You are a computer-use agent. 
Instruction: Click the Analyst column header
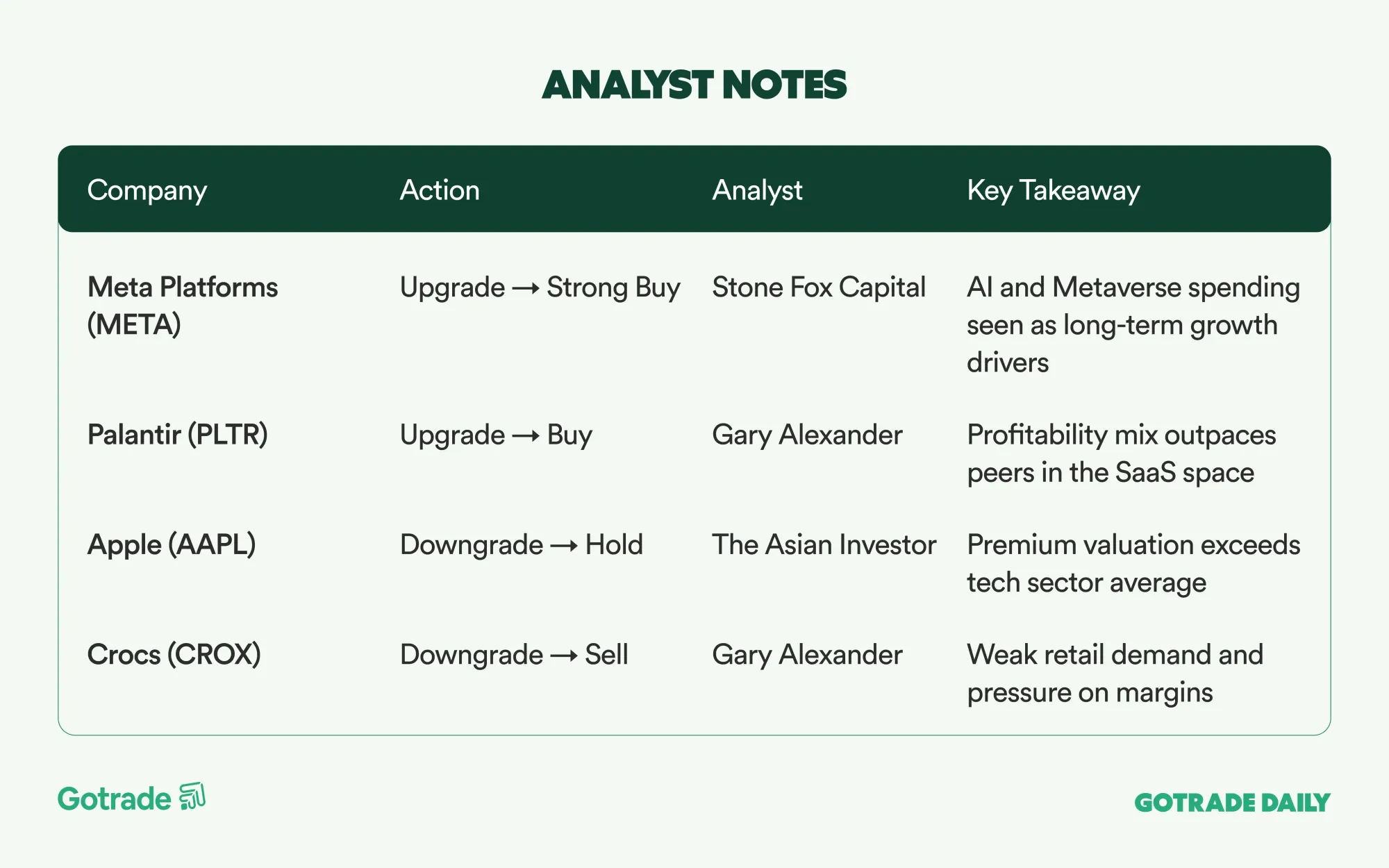757,190
